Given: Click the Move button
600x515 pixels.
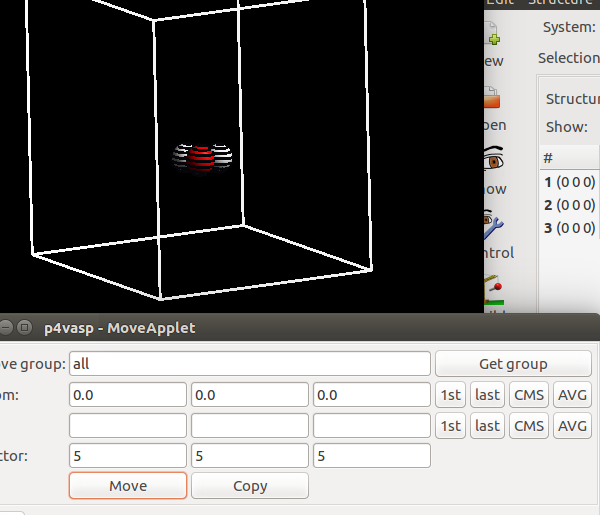Looking at the screenshot, I should (x=127, y=486).
